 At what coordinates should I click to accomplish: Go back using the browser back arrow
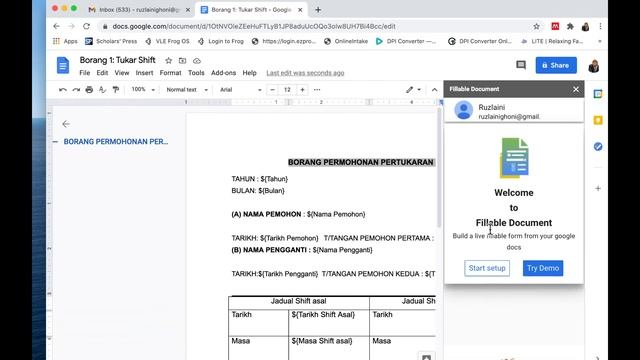point(56,26)
